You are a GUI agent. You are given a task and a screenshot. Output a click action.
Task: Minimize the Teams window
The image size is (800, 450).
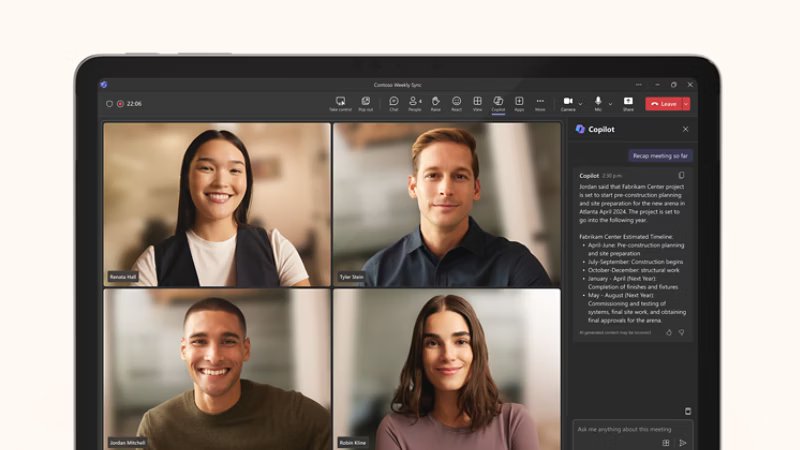point(657,85)
